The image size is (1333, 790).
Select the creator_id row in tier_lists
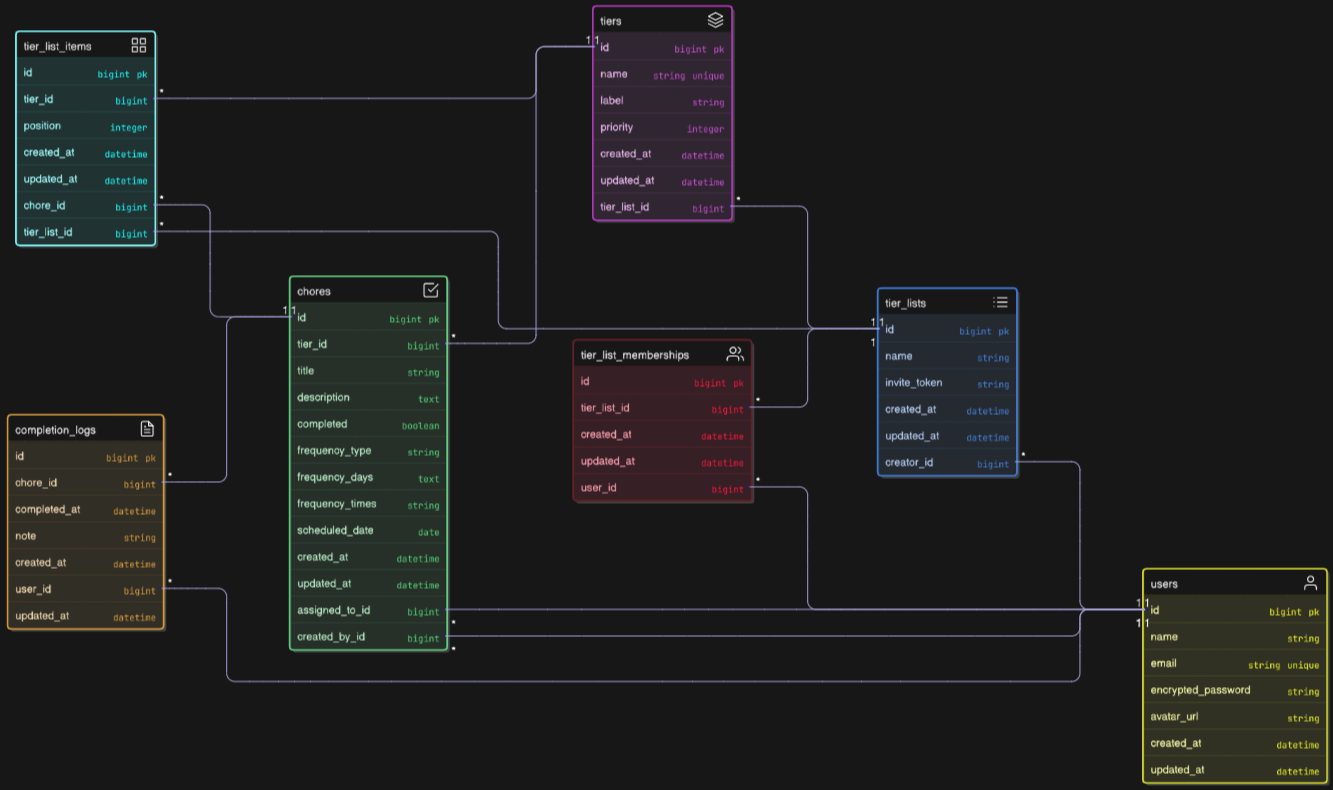click(x=948, y=463)
